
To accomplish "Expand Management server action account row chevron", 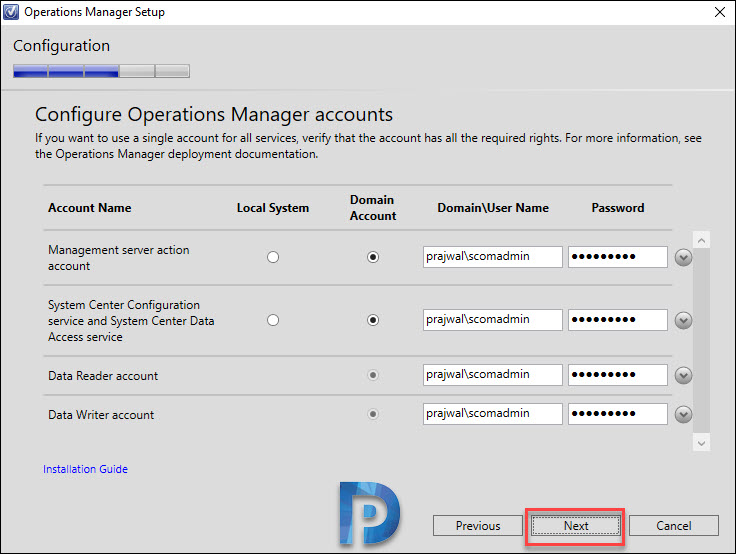I will tap(683, 257).
